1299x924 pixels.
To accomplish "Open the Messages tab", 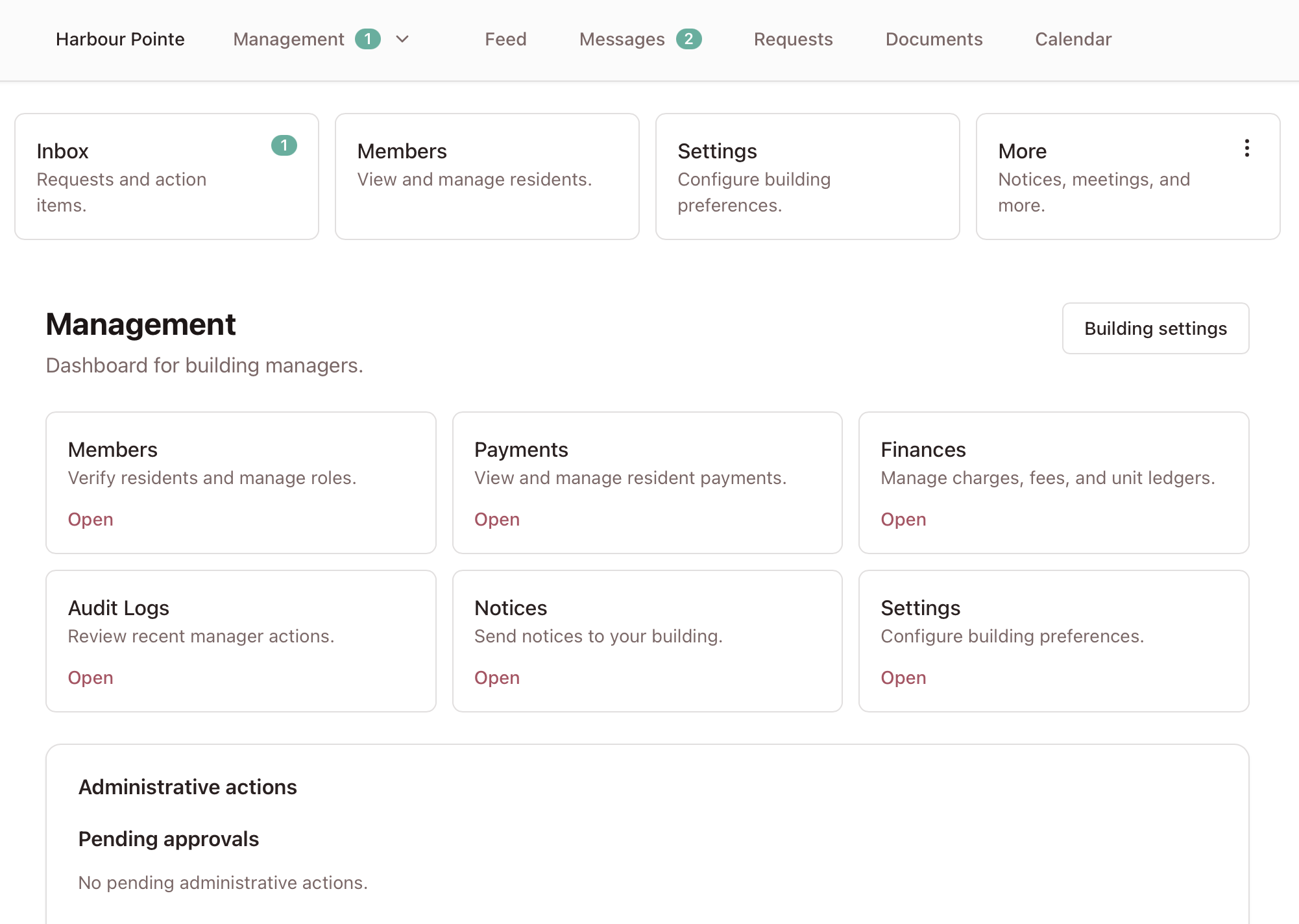I will click(622, 39).
